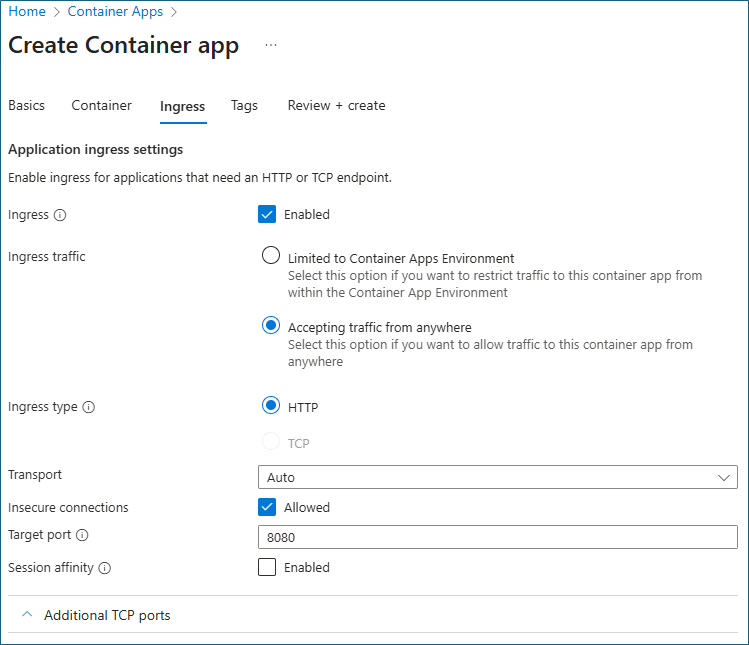Open the ellipsis menu beside page title

pos(271,46)
